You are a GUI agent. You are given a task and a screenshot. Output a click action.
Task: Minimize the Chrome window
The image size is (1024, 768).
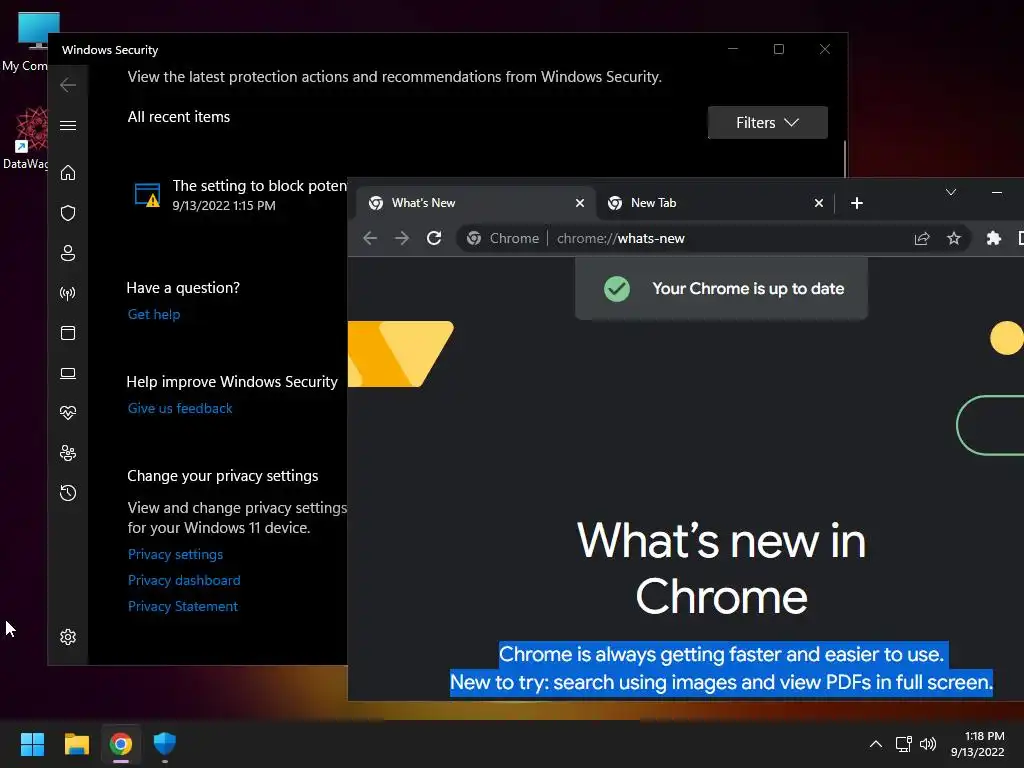pyautogui.click(x=997, y=192)
